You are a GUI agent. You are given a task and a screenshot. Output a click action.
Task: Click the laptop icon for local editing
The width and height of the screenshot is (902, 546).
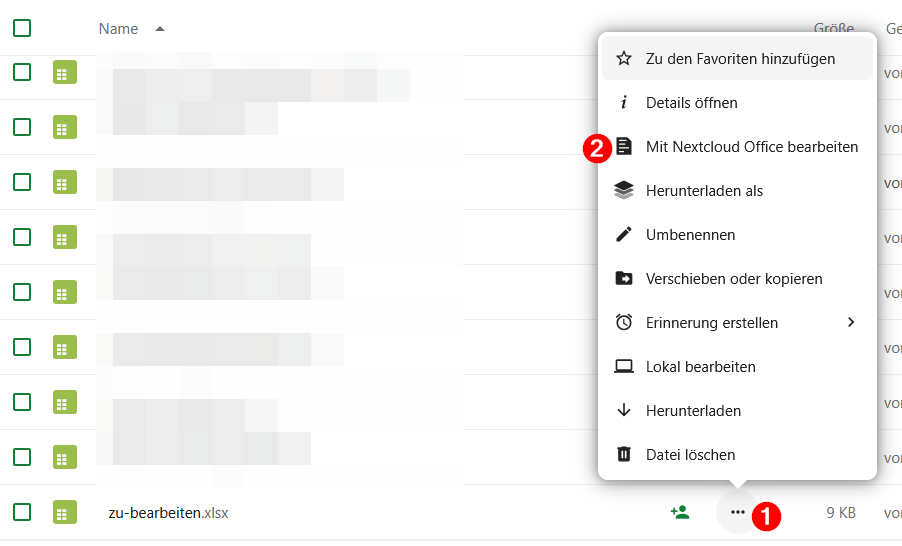click(x=624, y=367)
